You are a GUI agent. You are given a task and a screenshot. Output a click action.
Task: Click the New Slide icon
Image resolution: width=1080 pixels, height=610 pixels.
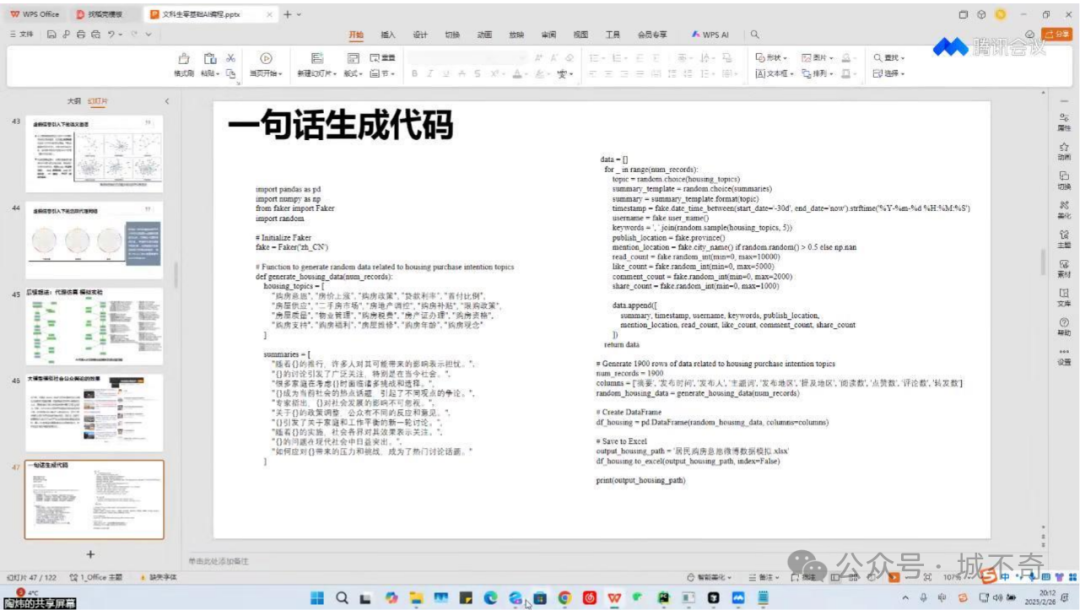click(x=317, y=59)
